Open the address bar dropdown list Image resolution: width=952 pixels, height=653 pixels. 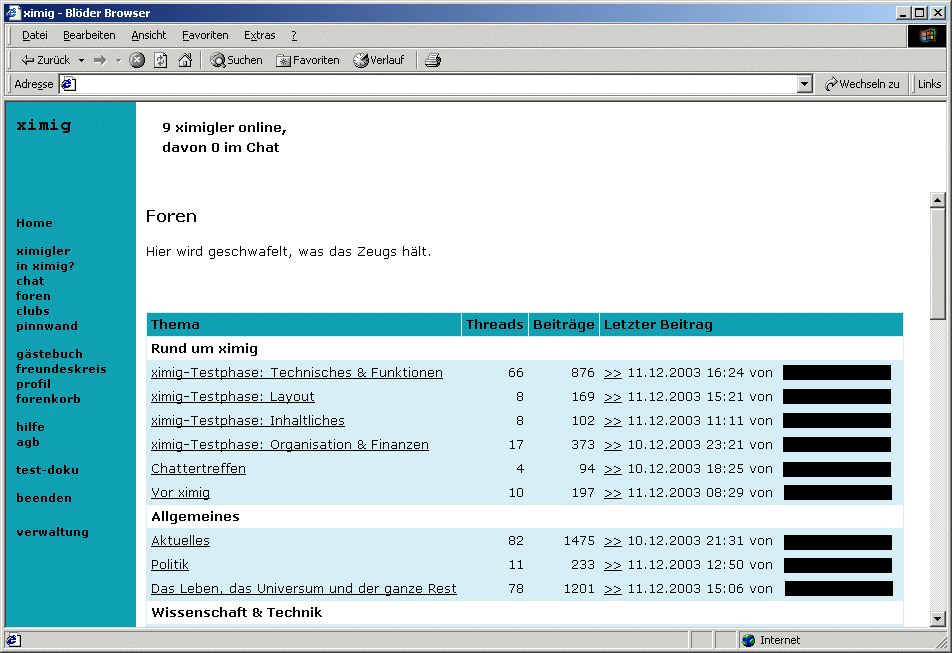click(x=805, y=84)
